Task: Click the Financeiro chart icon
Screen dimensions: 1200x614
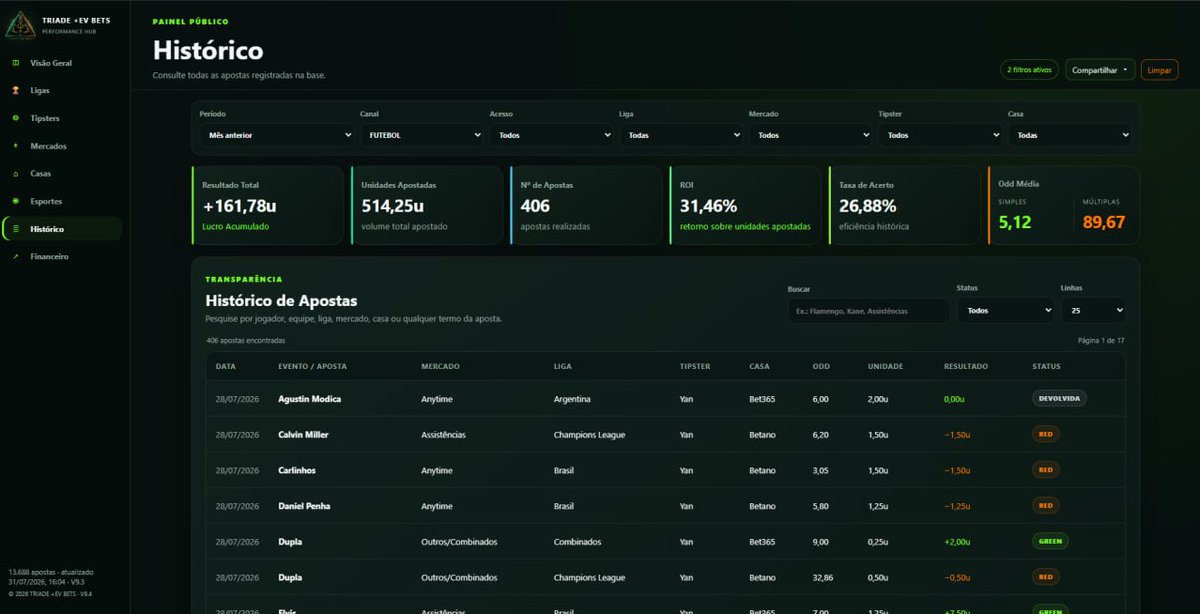Action: pyautogui.click(x=15, y=257)
